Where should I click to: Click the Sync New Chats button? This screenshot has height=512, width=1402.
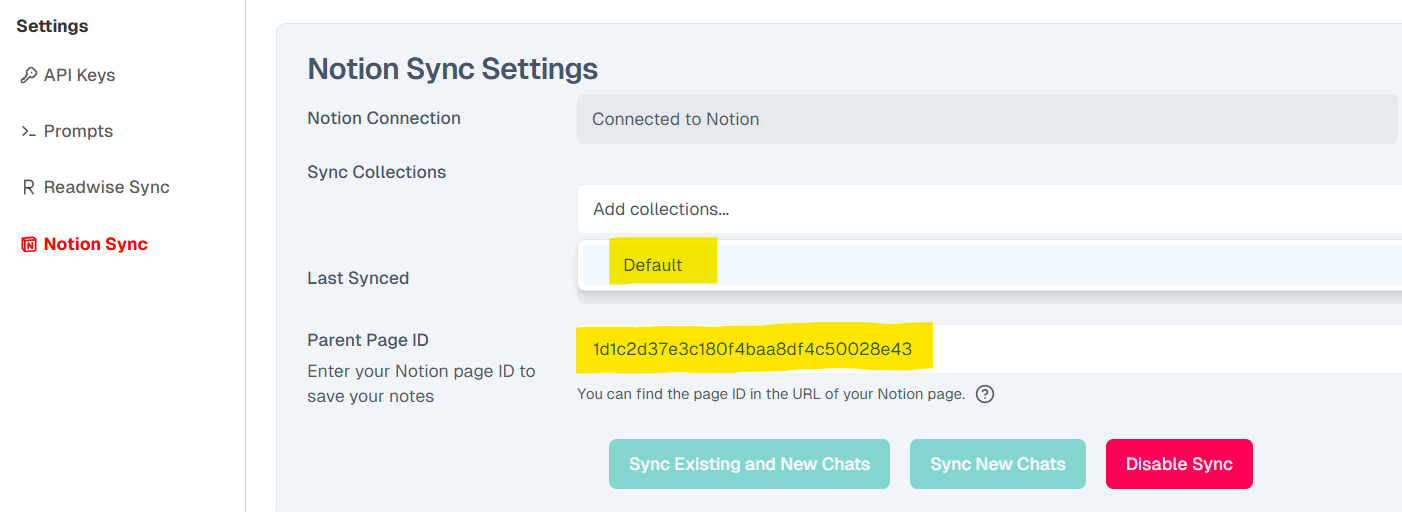tap(998, 464)
